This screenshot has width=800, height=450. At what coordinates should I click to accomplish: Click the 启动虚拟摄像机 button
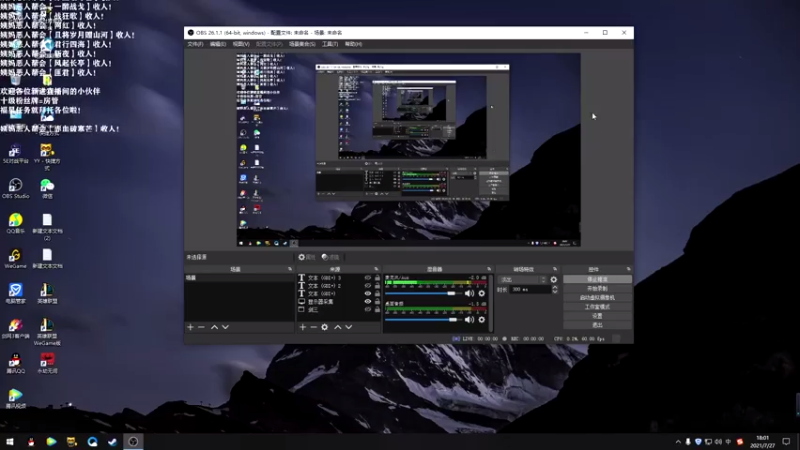tap(597, 297)
